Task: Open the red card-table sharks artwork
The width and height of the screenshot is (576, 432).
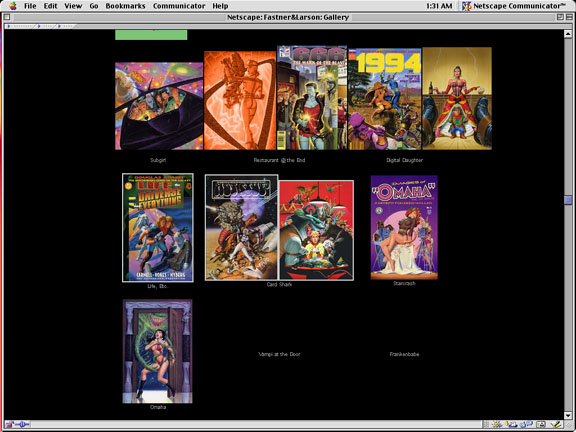Action: coord(316,230)
